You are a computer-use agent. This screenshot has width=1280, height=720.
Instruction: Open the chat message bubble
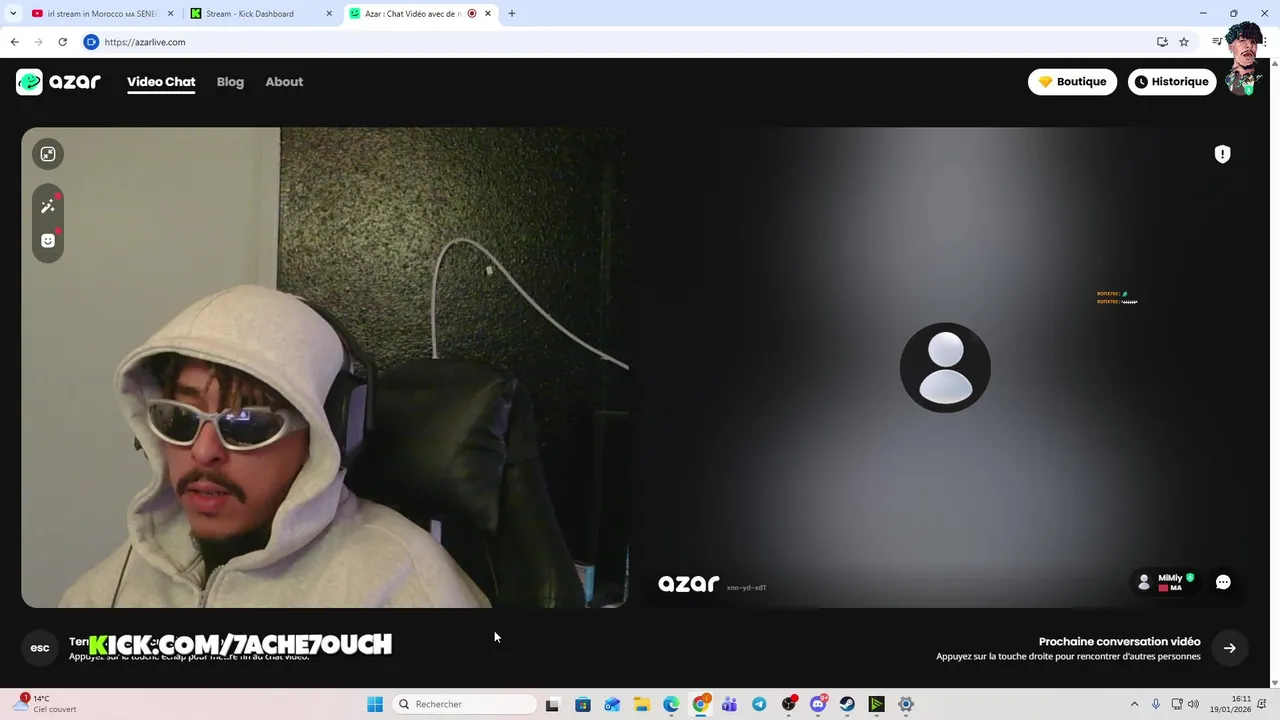(1223, 582)
